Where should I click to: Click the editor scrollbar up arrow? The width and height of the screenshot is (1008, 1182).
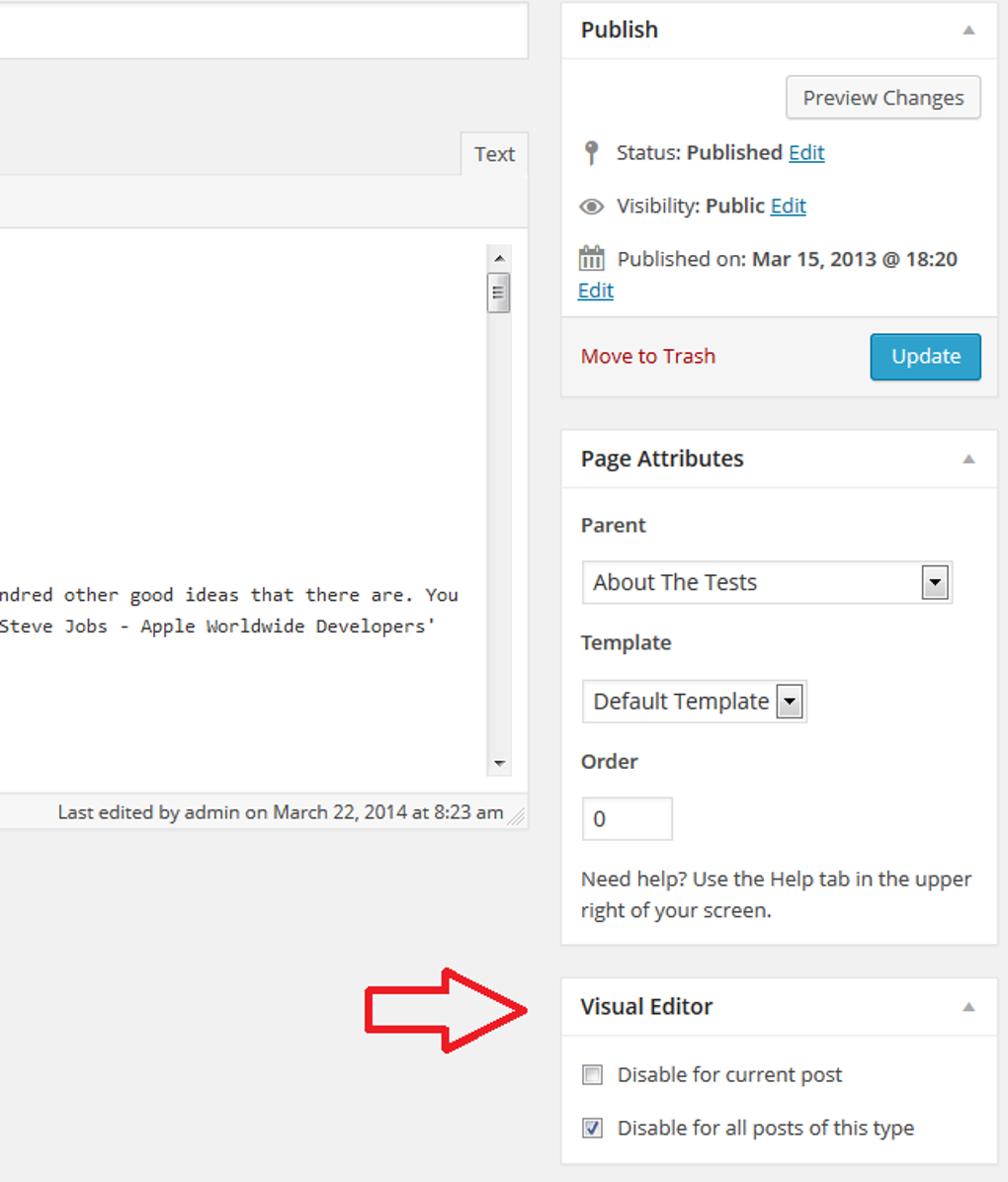pos(499,258)
